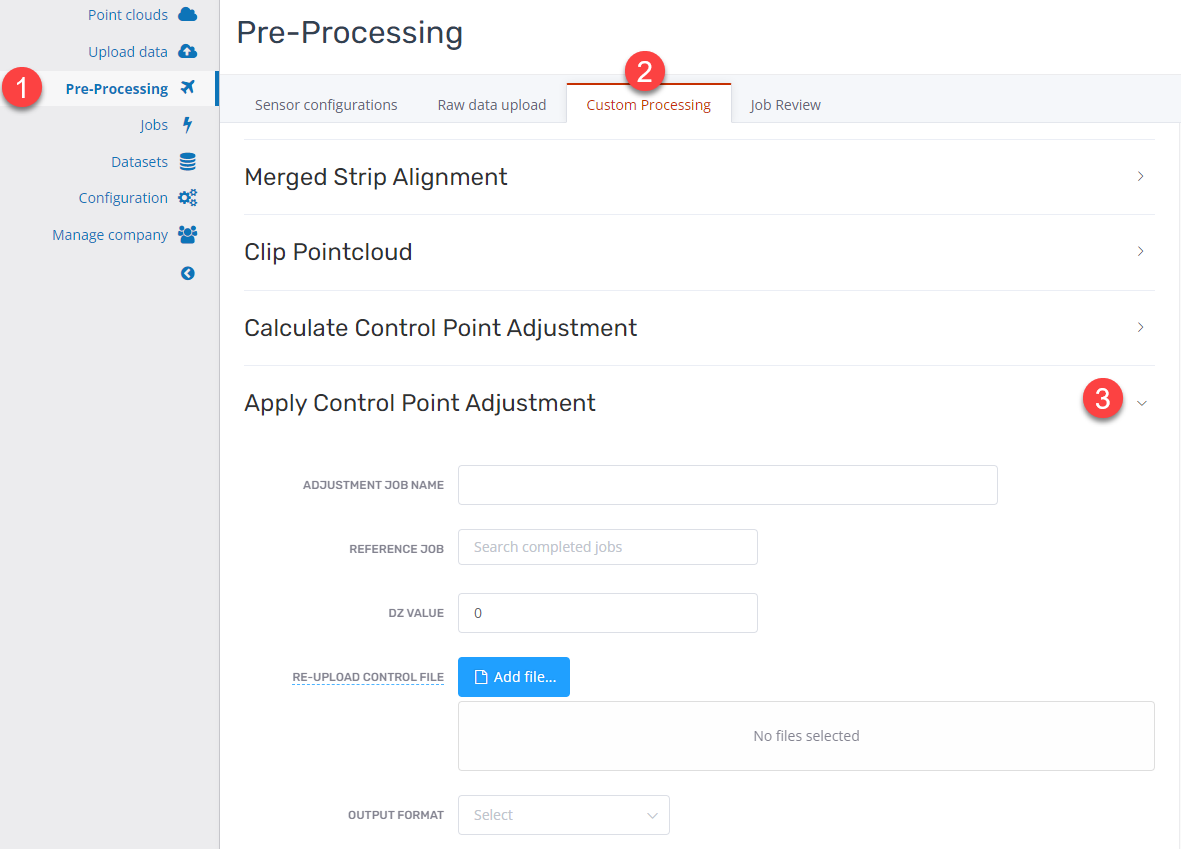Click the Add file... button
Image resolution: width=1181 pixels, height=849 pixels.
pyautogui.click(x=514, y=676)
